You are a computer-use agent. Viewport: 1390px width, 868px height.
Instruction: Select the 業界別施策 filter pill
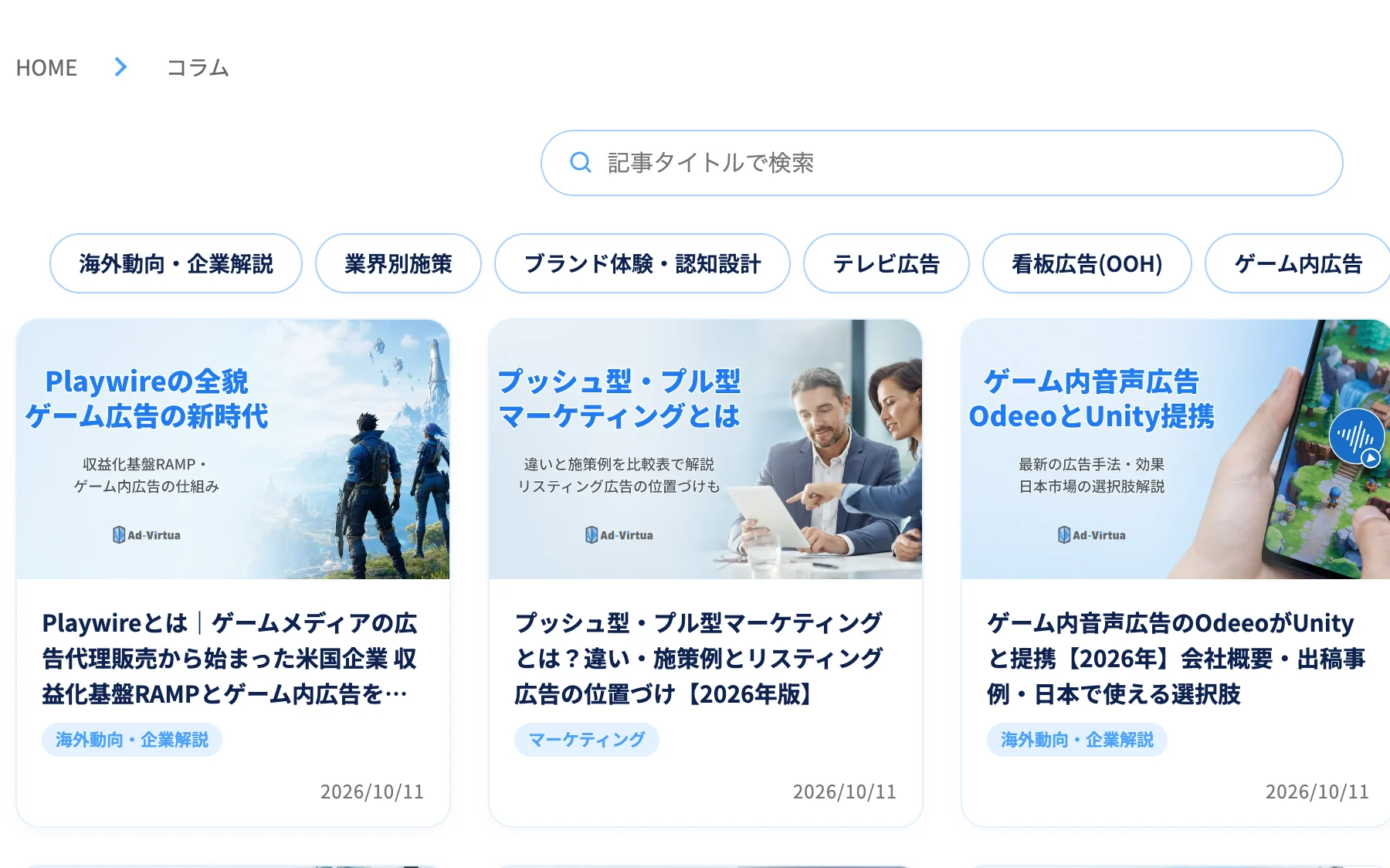tap(398, 263)
